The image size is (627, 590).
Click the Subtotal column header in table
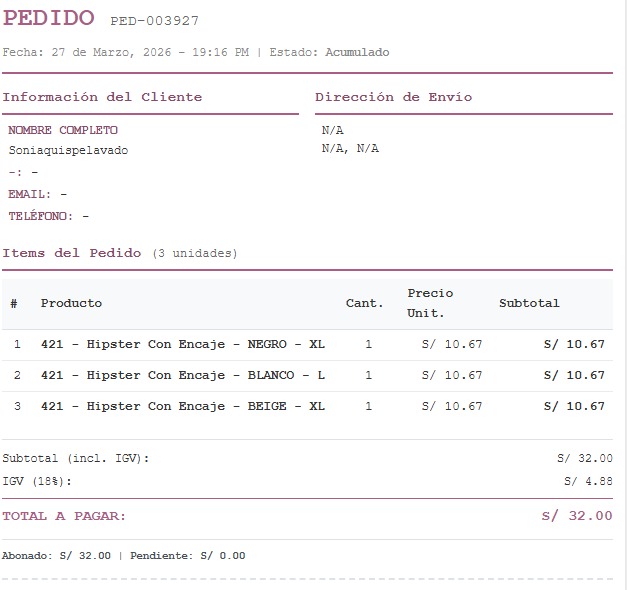click(x=529, y=303)
